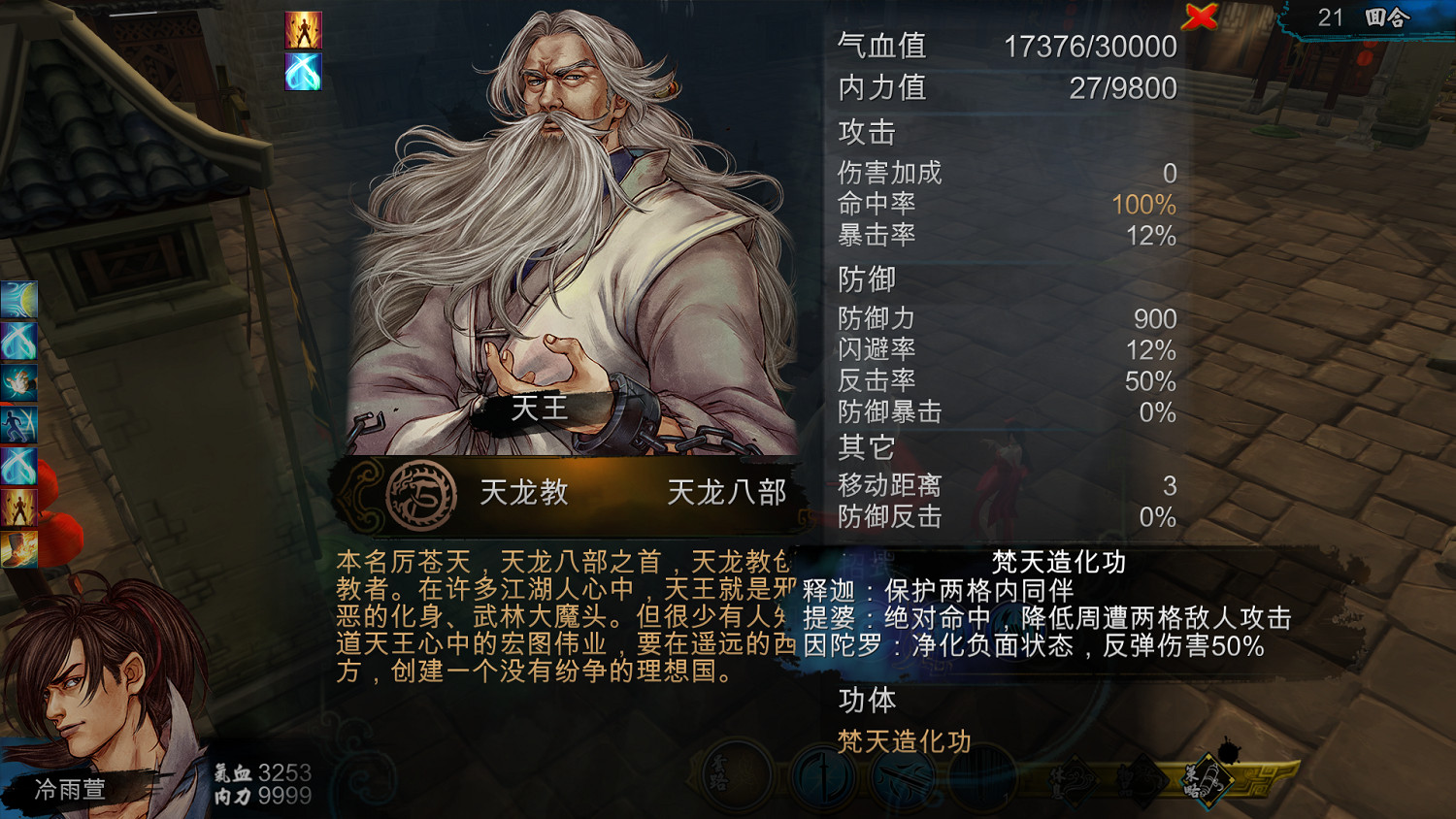
Task: Select the upright sword skill circle
Action: click(822, 776)
